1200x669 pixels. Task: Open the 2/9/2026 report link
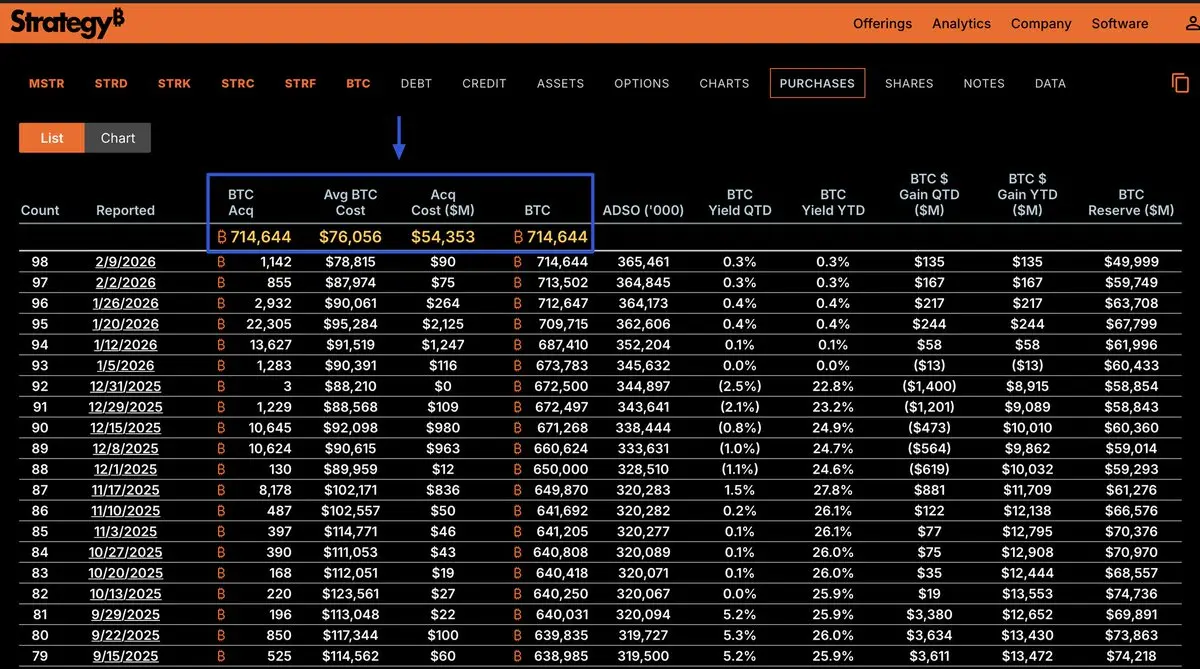click(x=126, y=262)
